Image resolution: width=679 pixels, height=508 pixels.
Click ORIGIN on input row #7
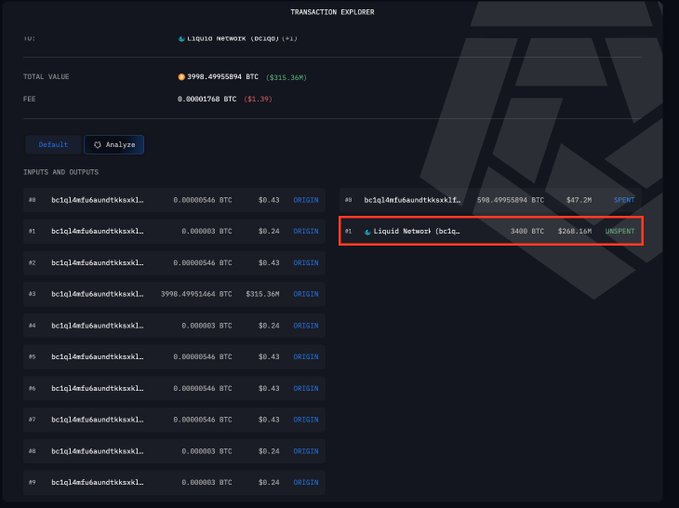[306, 420]
